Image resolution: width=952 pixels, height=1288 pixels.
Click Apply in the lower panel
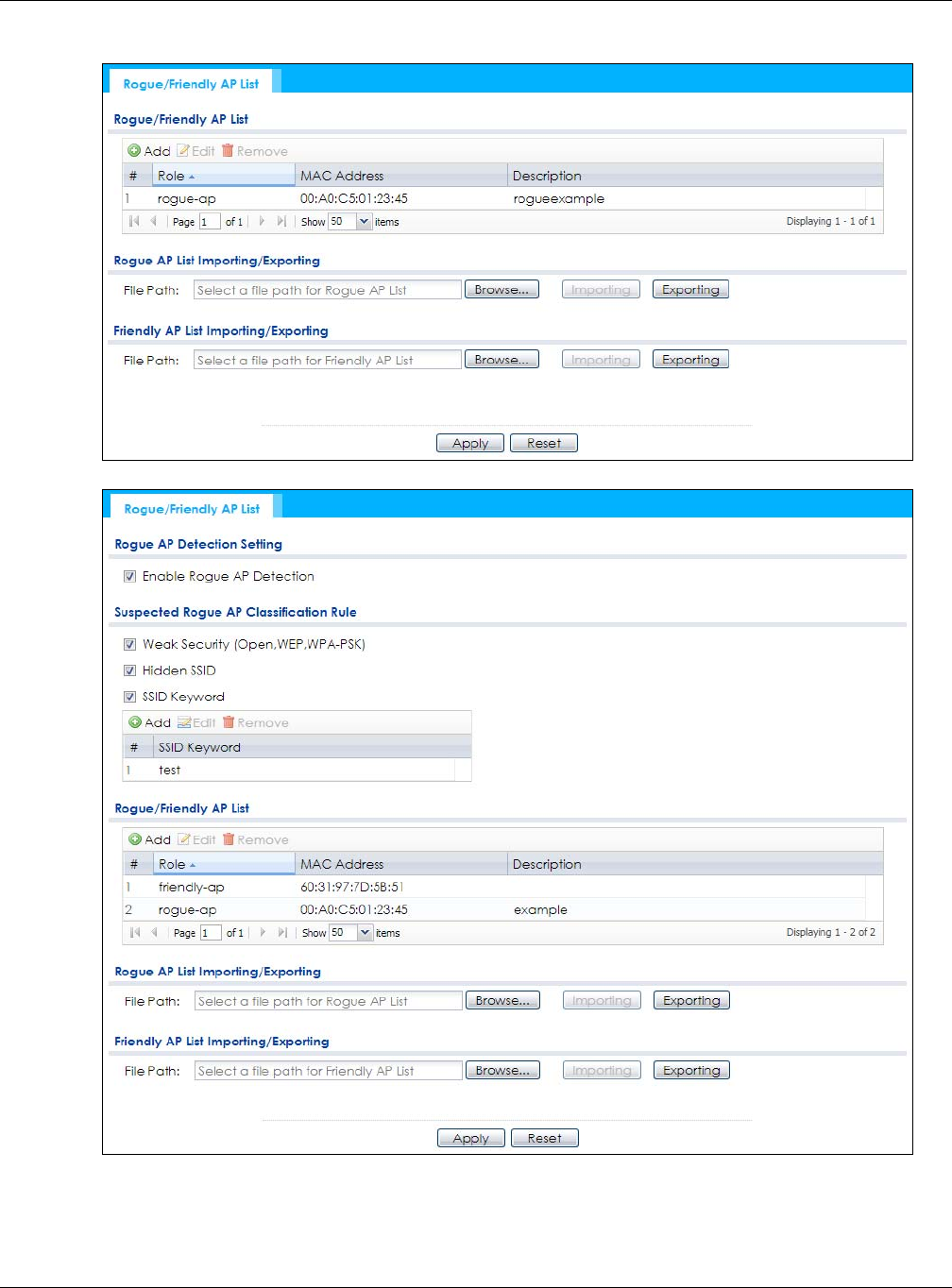tap(471, 1138)
